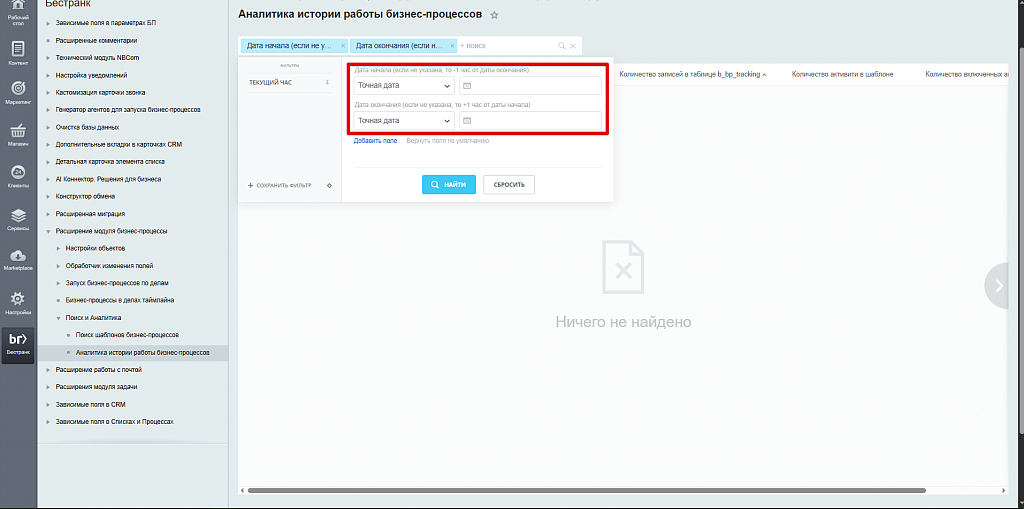Image resolution: width=1024 pixels, height=509 pixels.
Task: Open the Клиенты sidebar icon
Action: coord(18,176)
